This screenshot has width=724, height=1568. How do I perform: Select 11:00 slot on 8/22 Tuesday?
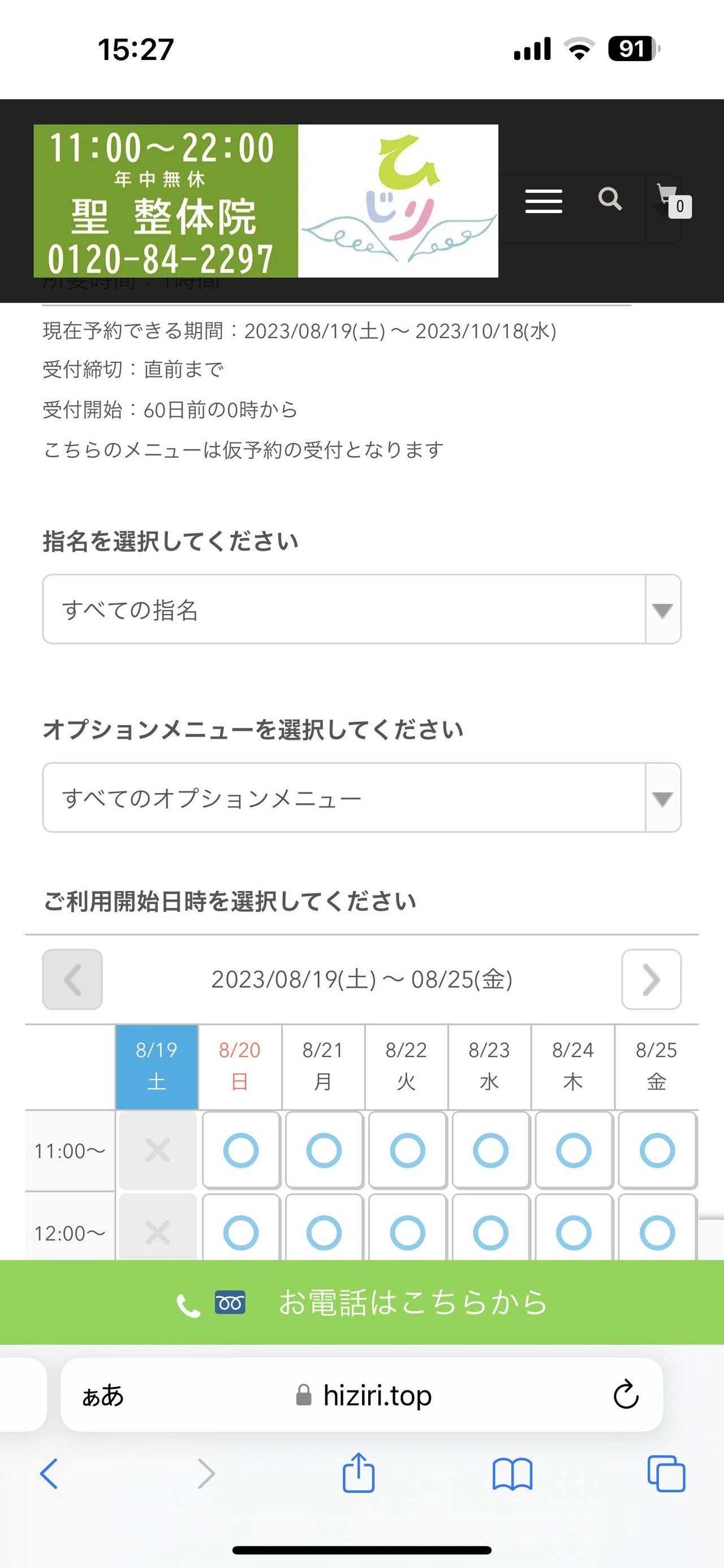tap(407, 1150)
